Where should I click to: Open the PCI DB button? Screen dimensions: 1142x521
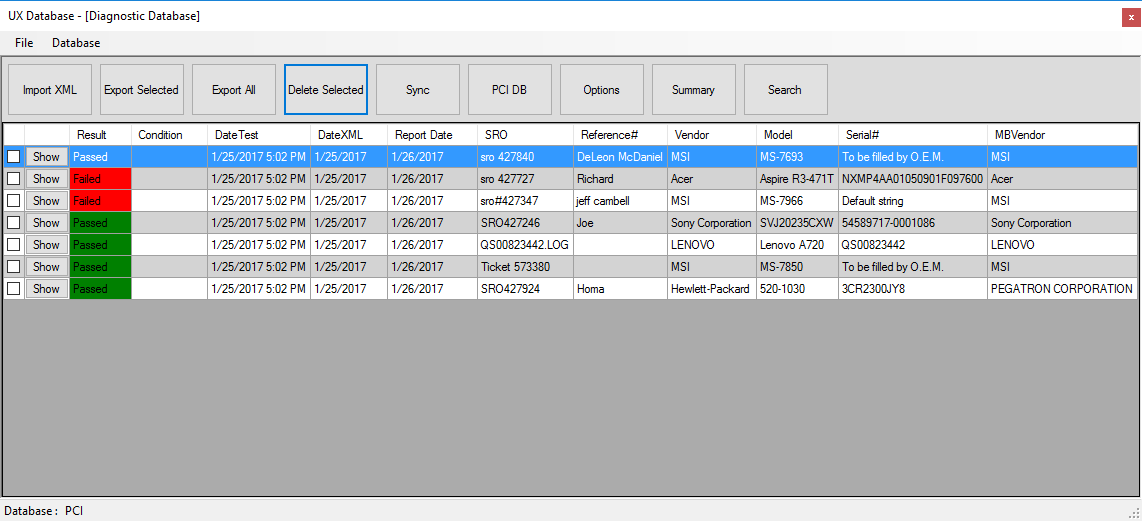click(x=509, y=90)
